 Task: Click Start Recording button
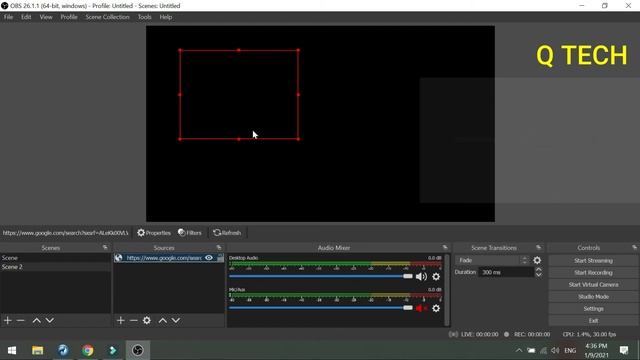(593, 273)
